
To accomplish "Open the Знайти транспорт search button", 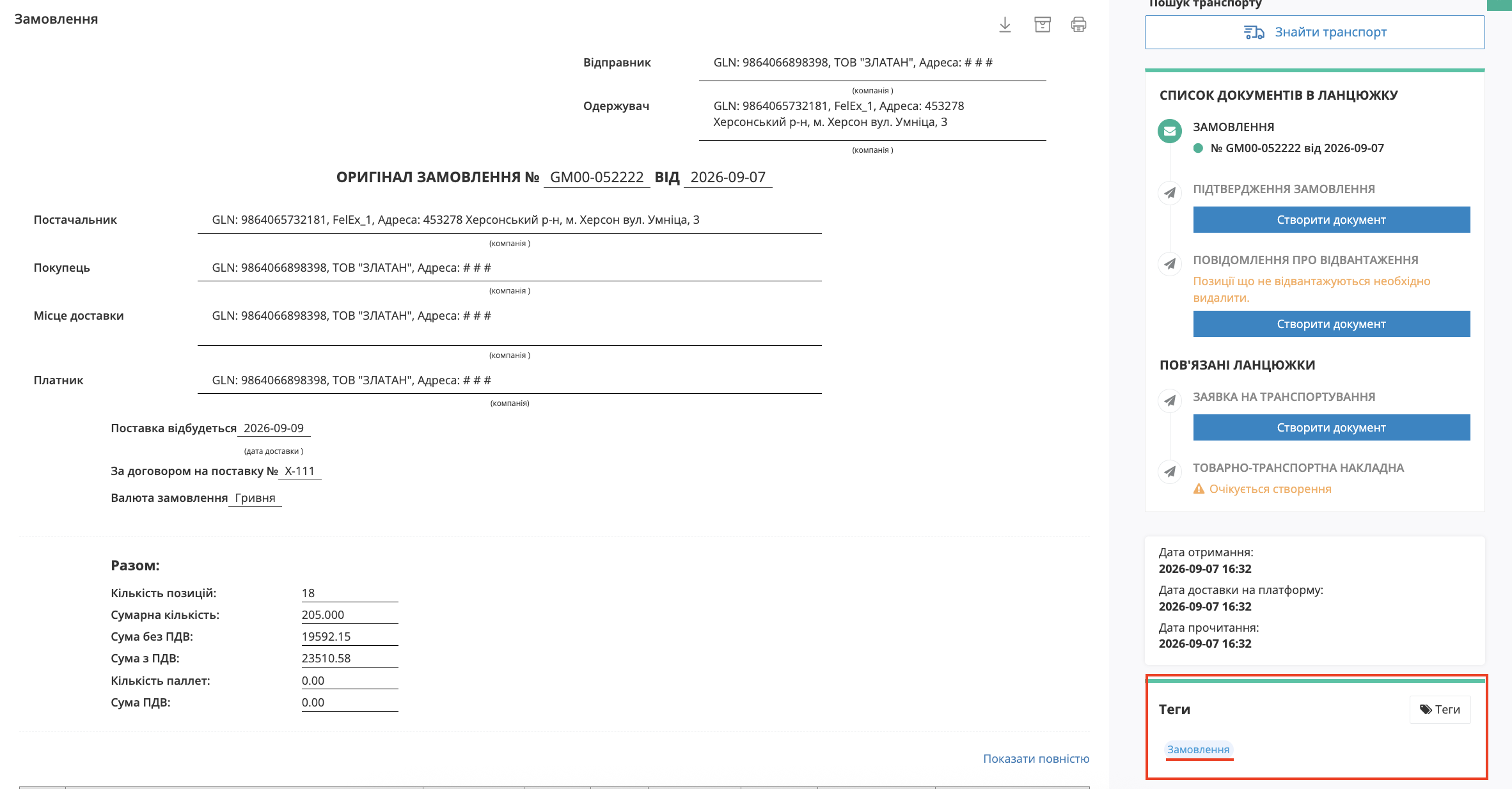I will 1314,32.
